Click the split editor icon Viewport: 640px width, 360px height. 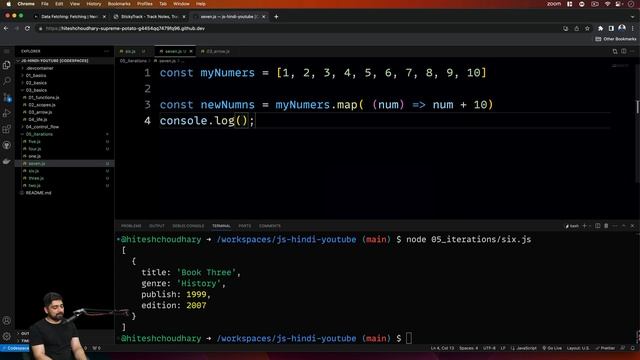coord(624,51)
